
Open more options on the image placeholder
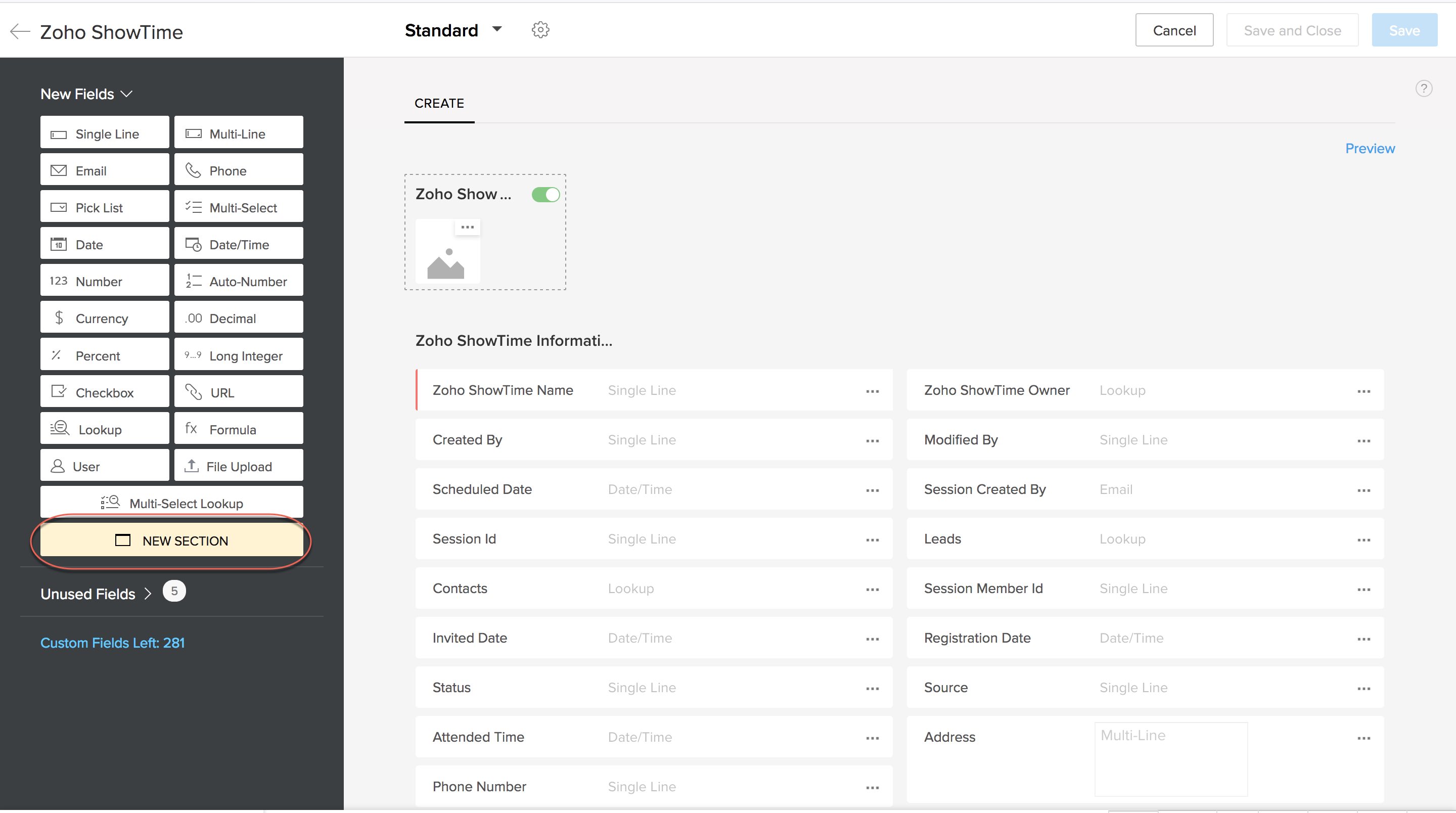tap(468, 228)
